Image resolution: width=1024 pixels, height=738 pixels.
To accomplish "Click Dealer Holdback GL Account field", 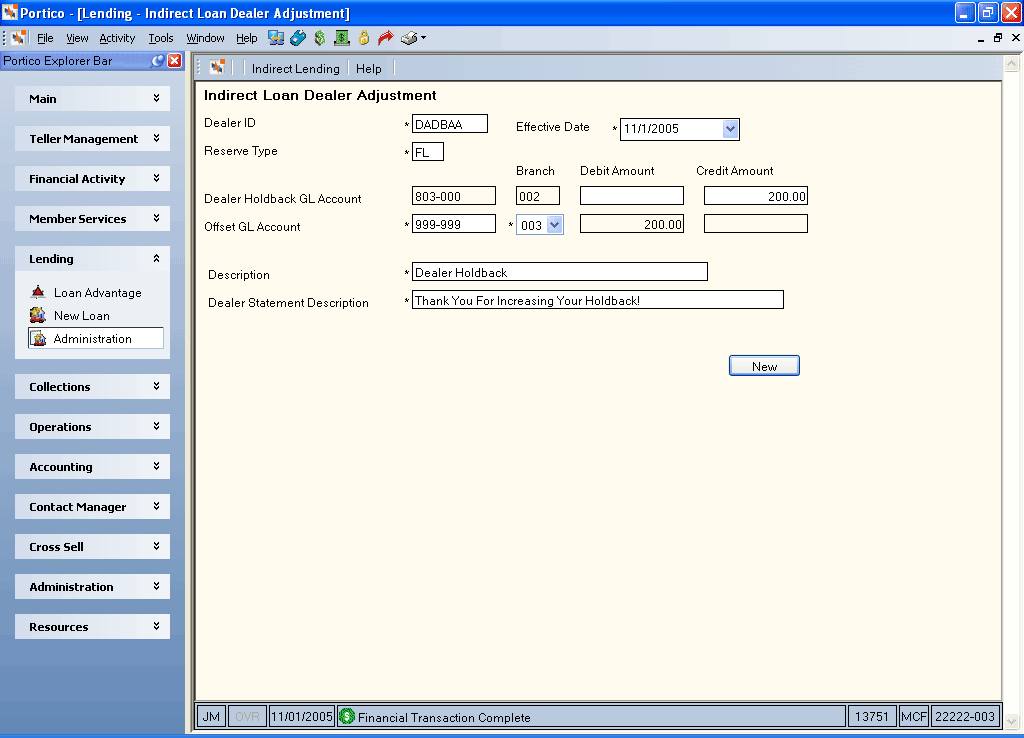I will click(x=454, y=196).
